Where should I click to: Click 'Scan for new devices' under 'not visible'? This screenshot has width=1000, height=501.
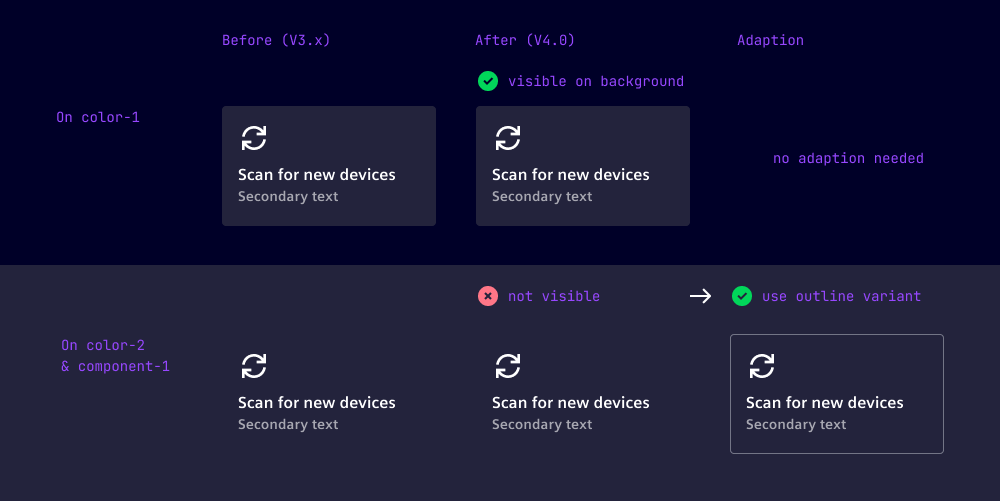pyautogui.click(x=570, y=403)
